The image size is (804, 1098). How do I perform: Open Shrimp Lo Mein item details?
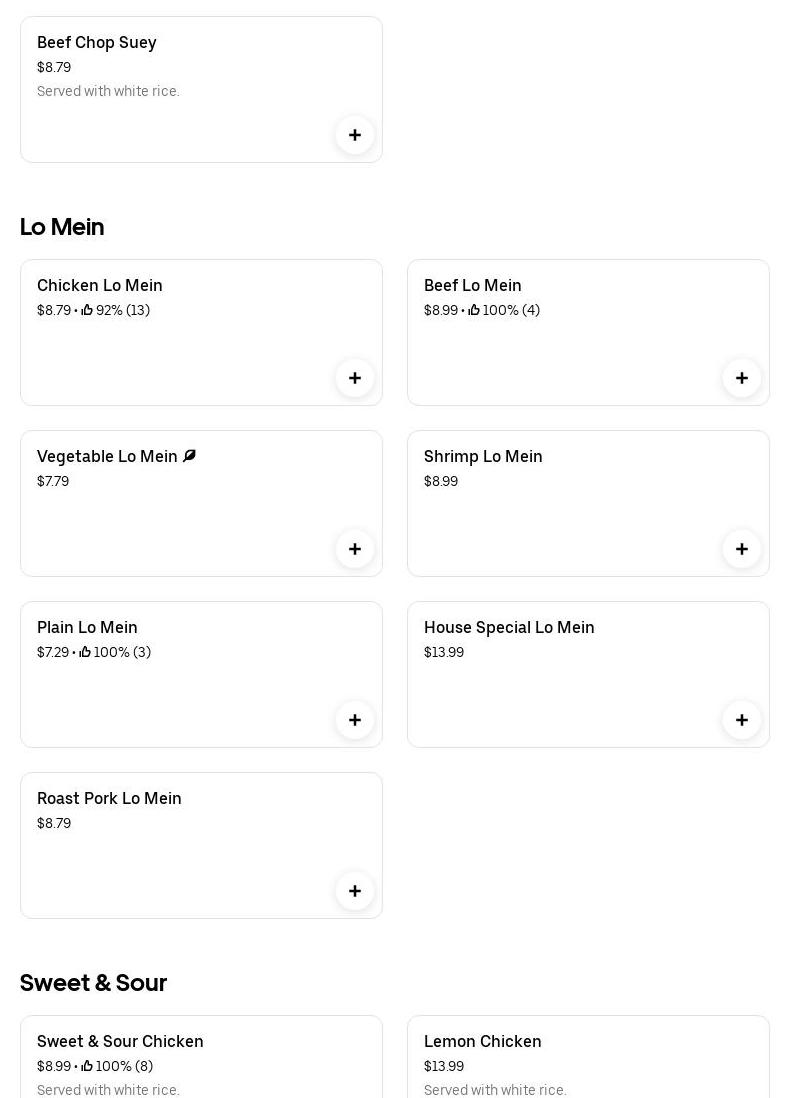483,457
